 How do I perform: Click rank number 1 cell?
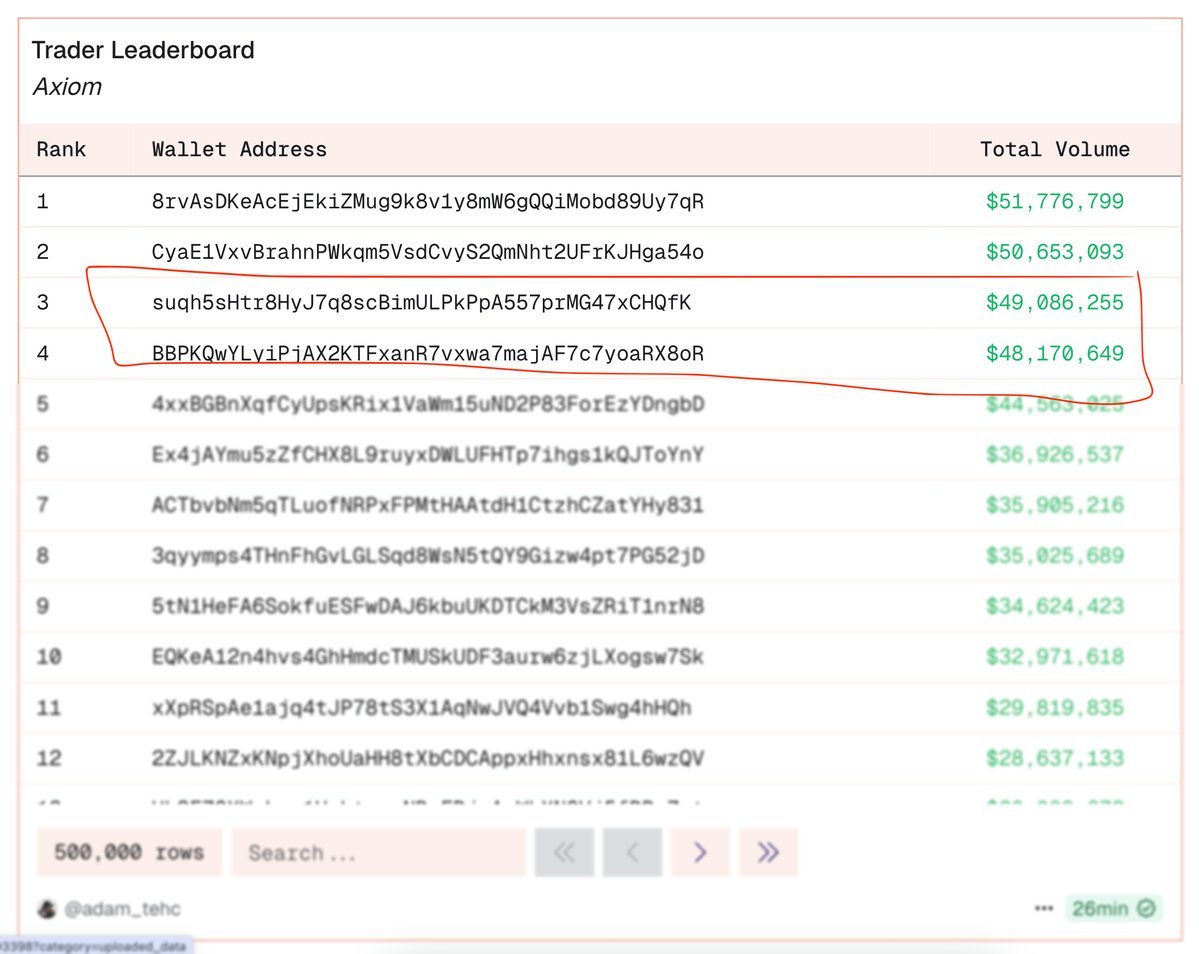[43, 202]
